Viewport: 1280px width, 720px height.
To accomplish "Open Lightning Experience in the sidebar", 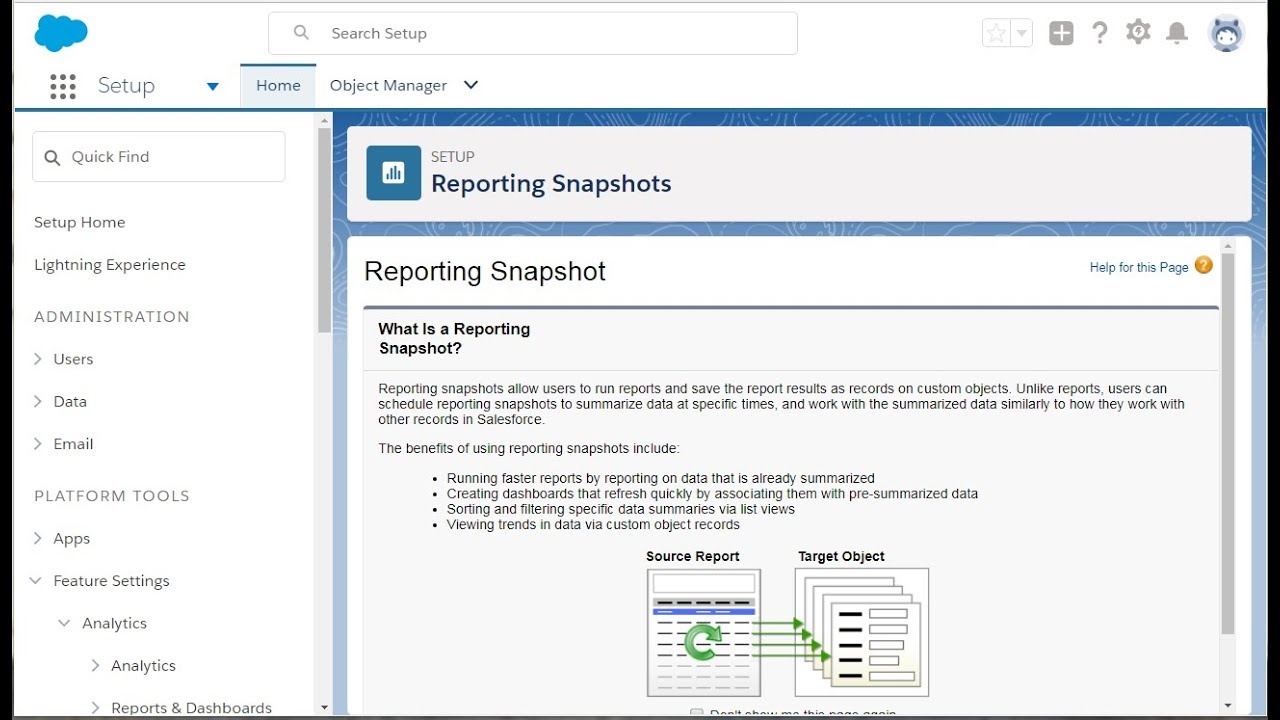I will click(110, 265).
